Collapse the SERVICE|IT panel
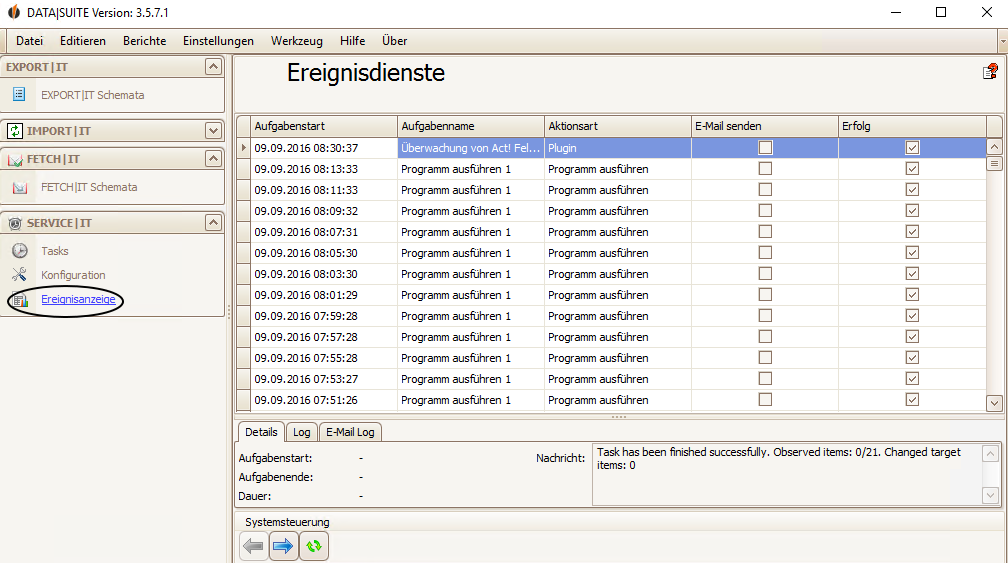This screenshot has height=563, width=1008. (x=212, y=223)
